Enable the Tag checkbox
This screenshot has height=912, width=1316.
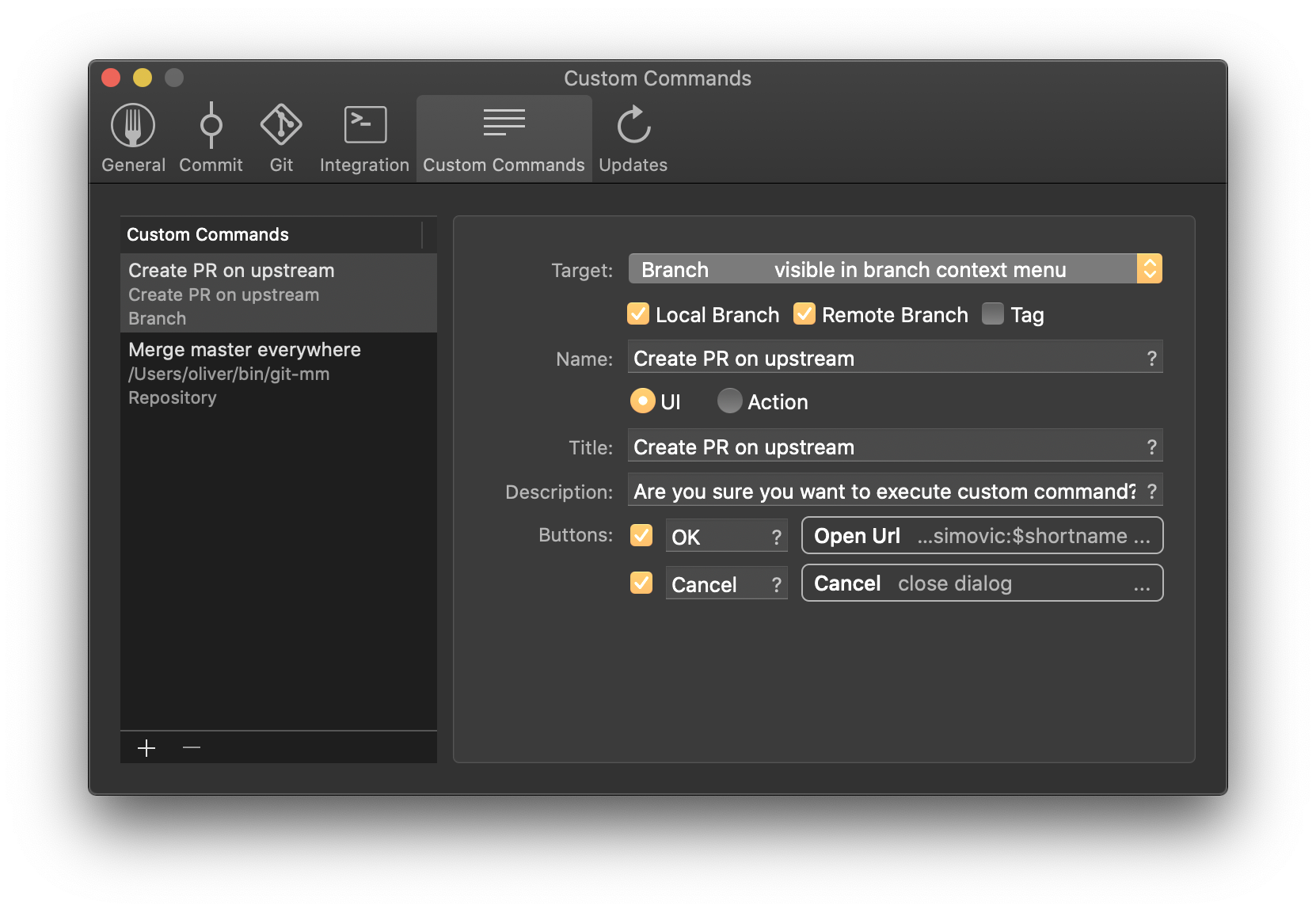991,314
